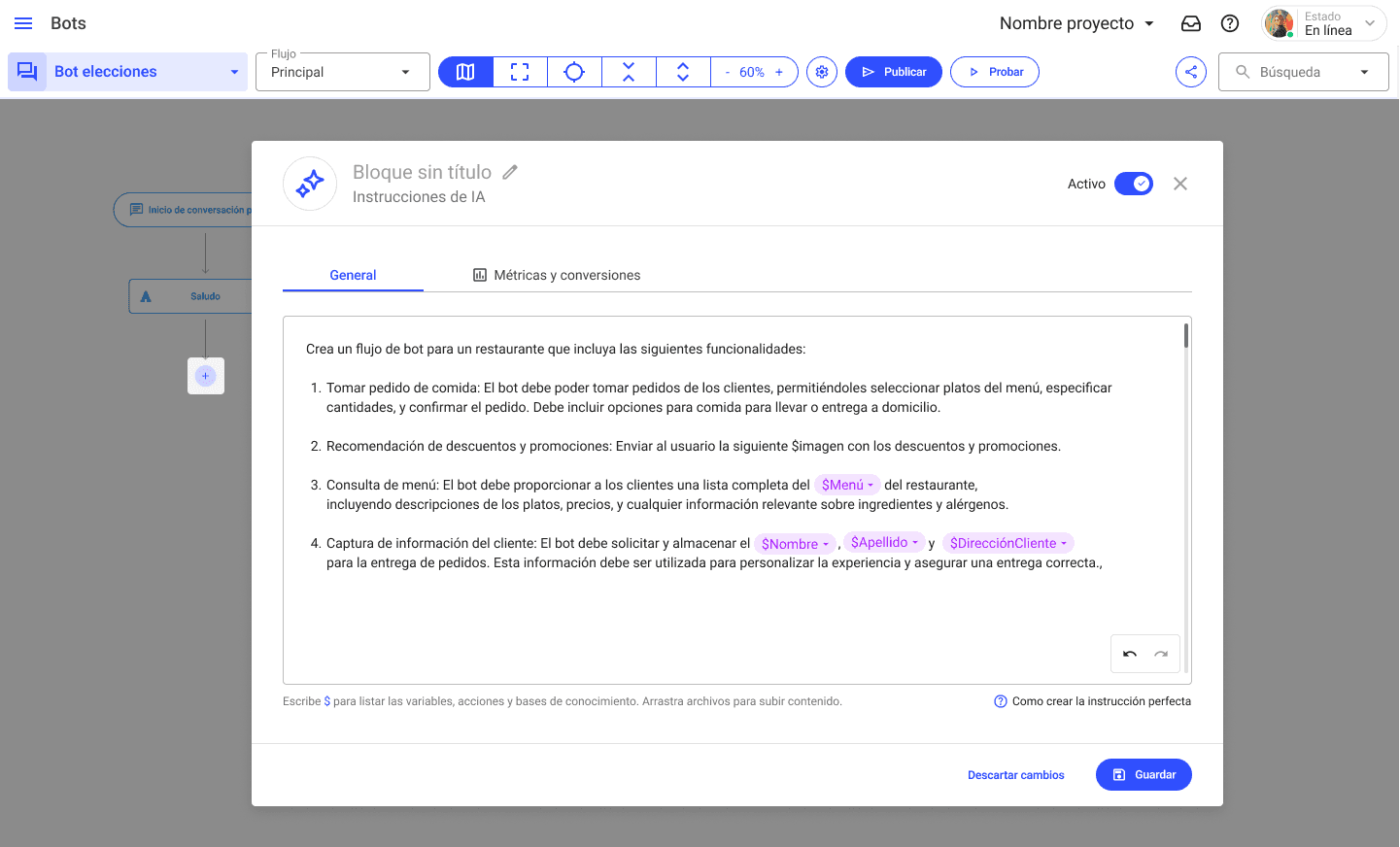Toggle the minimap view icon
The height and width of the screenshot is (847, 1400).
[x=465, y=72]
